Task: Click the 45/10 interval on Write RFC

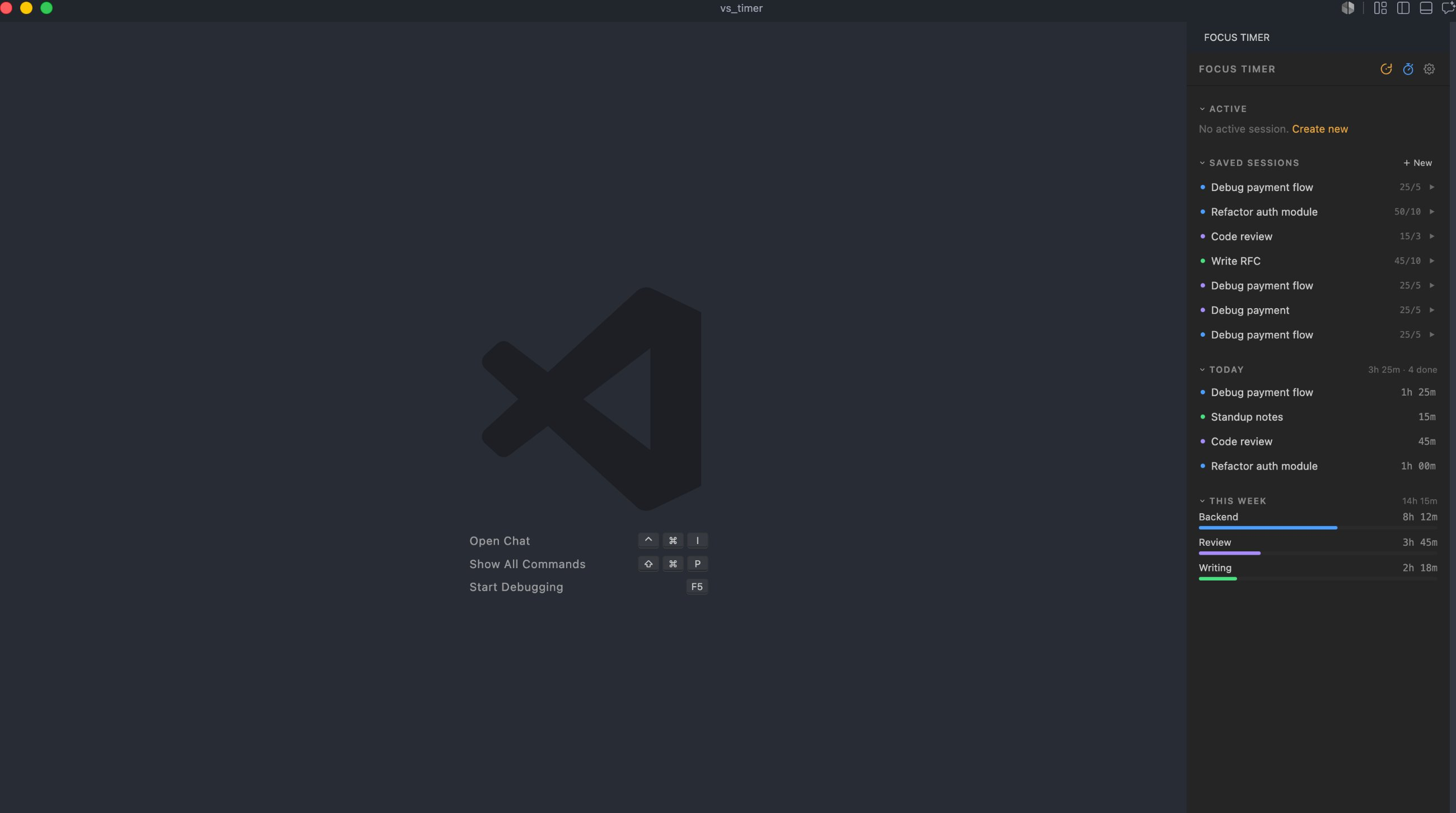Action: [x=1407, y=261]
